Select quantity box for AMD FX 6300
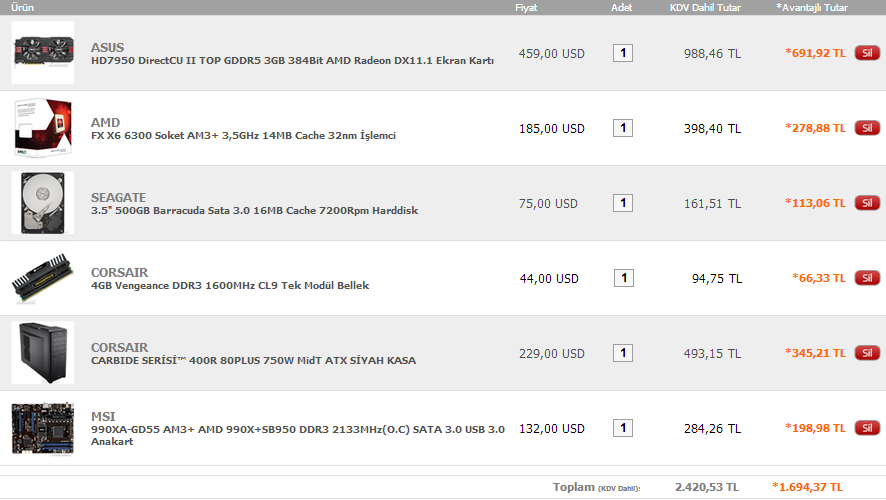 pos(623,128)
